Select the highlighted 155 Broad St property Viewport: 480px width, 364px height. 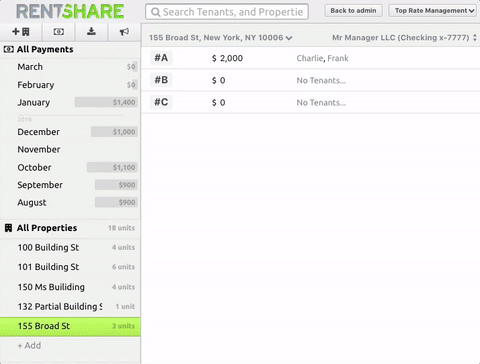[70, 326]
